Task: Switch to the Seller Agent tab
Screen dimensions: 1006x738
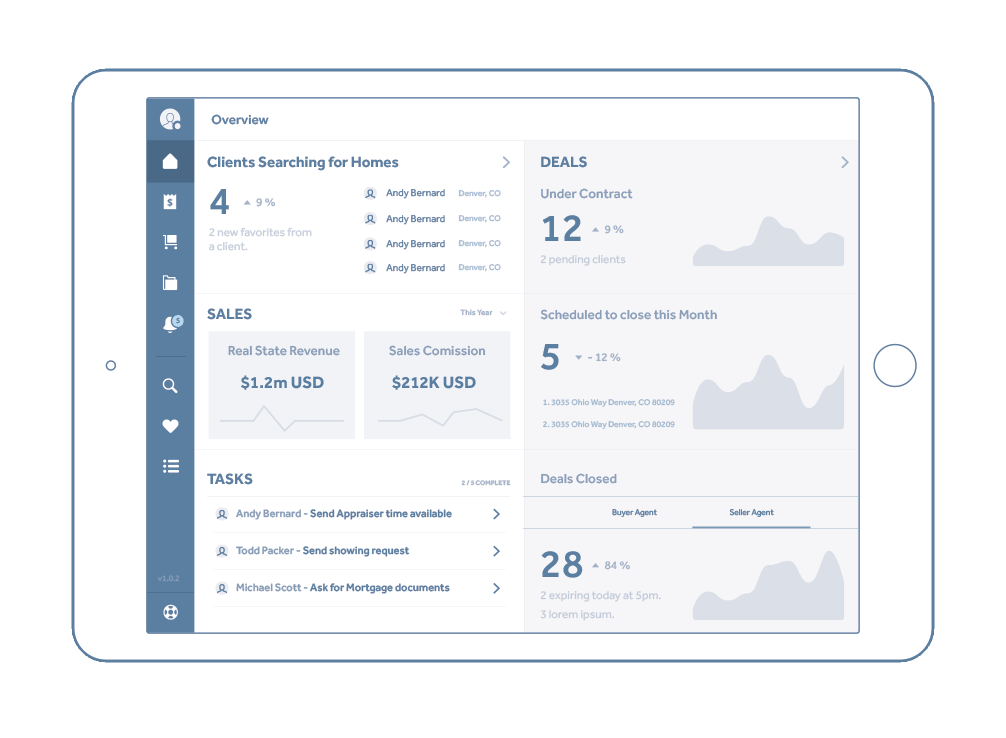Action: 751,513
